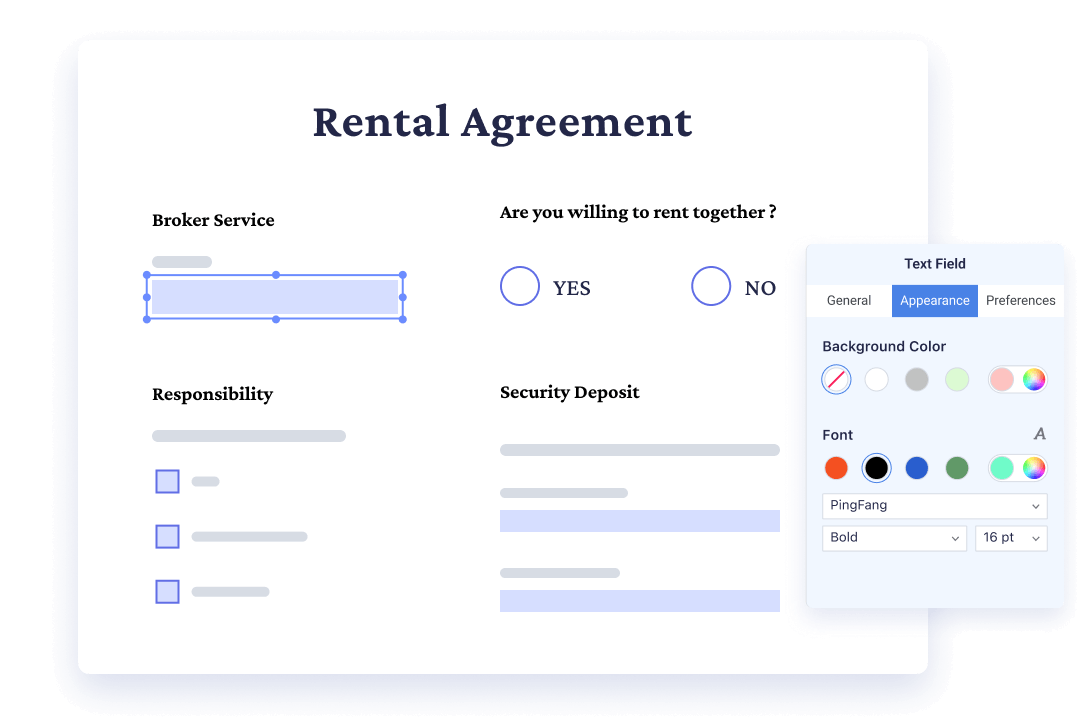Click the Background Color label
1080x720 pixels.
[x=884, y=347]
